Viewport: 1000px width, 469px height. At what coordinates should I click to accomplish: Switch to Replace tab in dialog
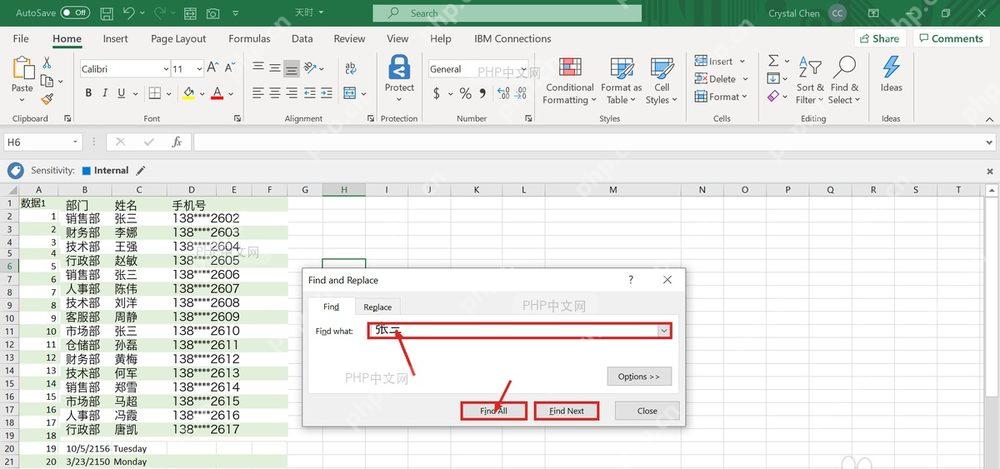(378, 307)
